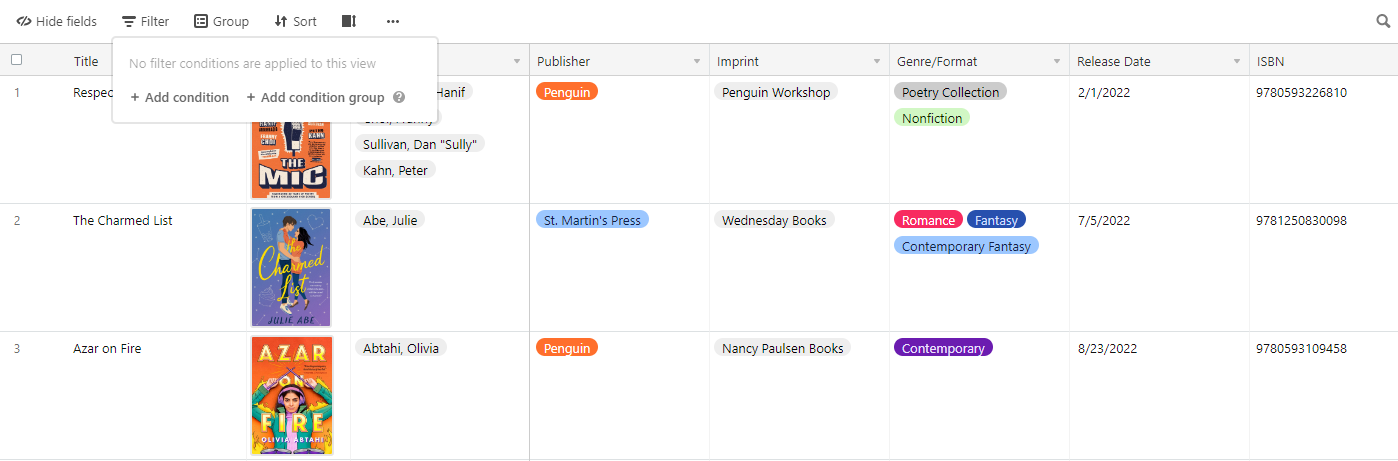The height and width of the screenshot is (461, 1398).
Task: Select row number 3
Action: 16,348
